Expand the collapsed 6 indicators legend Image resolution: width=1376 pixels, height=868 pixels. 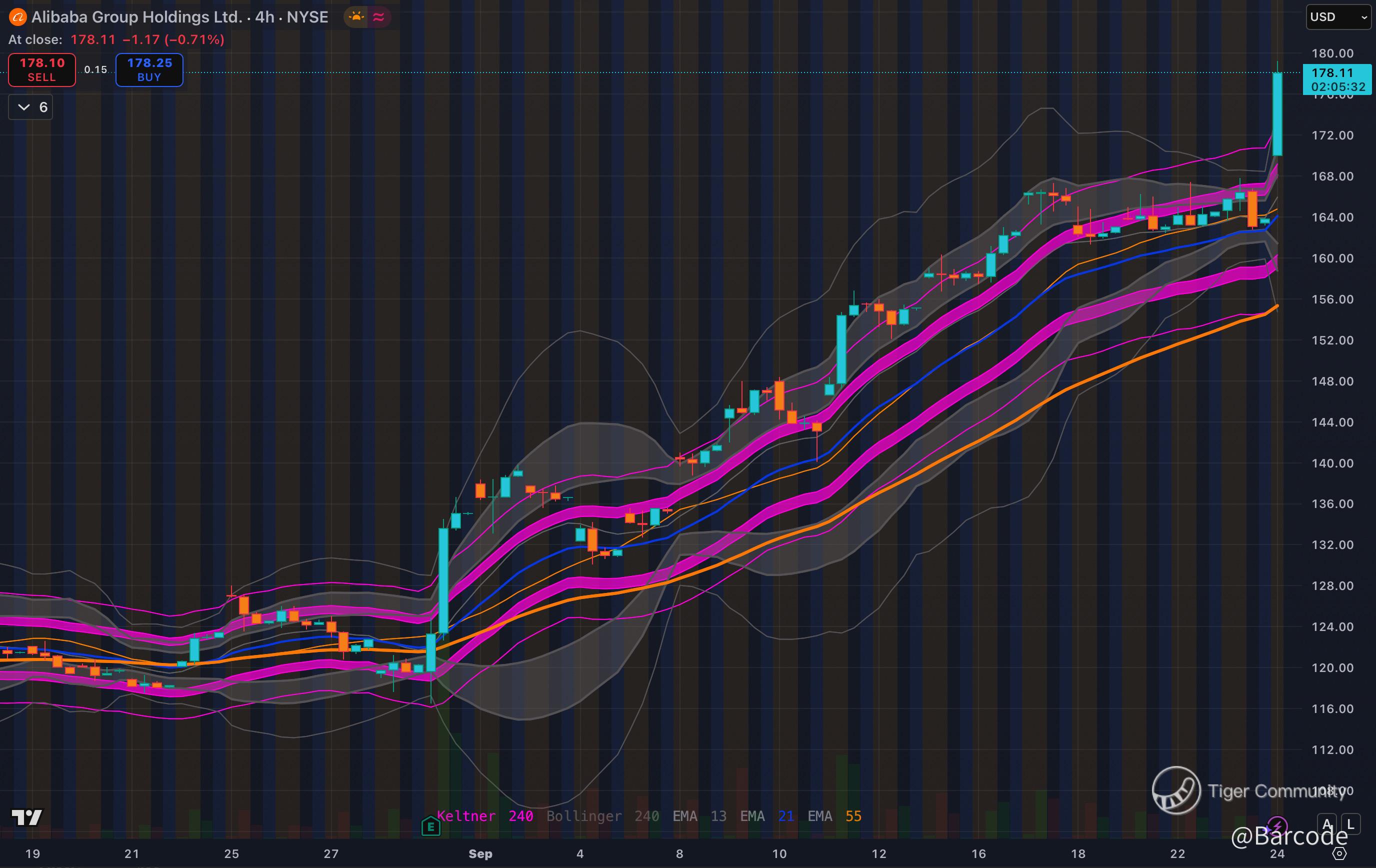31,107
